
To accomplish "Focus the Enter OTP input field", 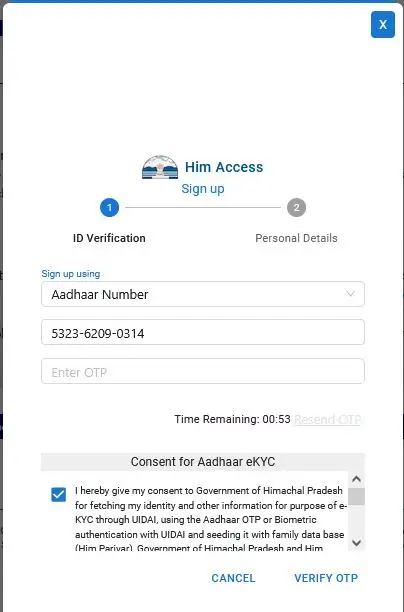I will coord(203,371).
